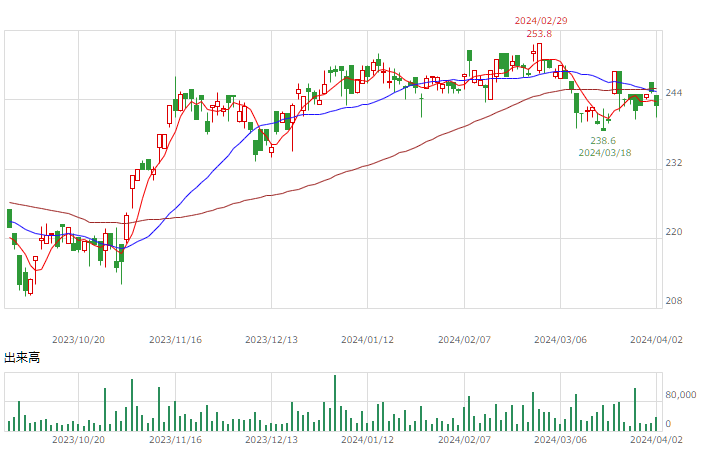
Task: Click the 2024/02/07 date under price chart
Action: coord(464,340)
